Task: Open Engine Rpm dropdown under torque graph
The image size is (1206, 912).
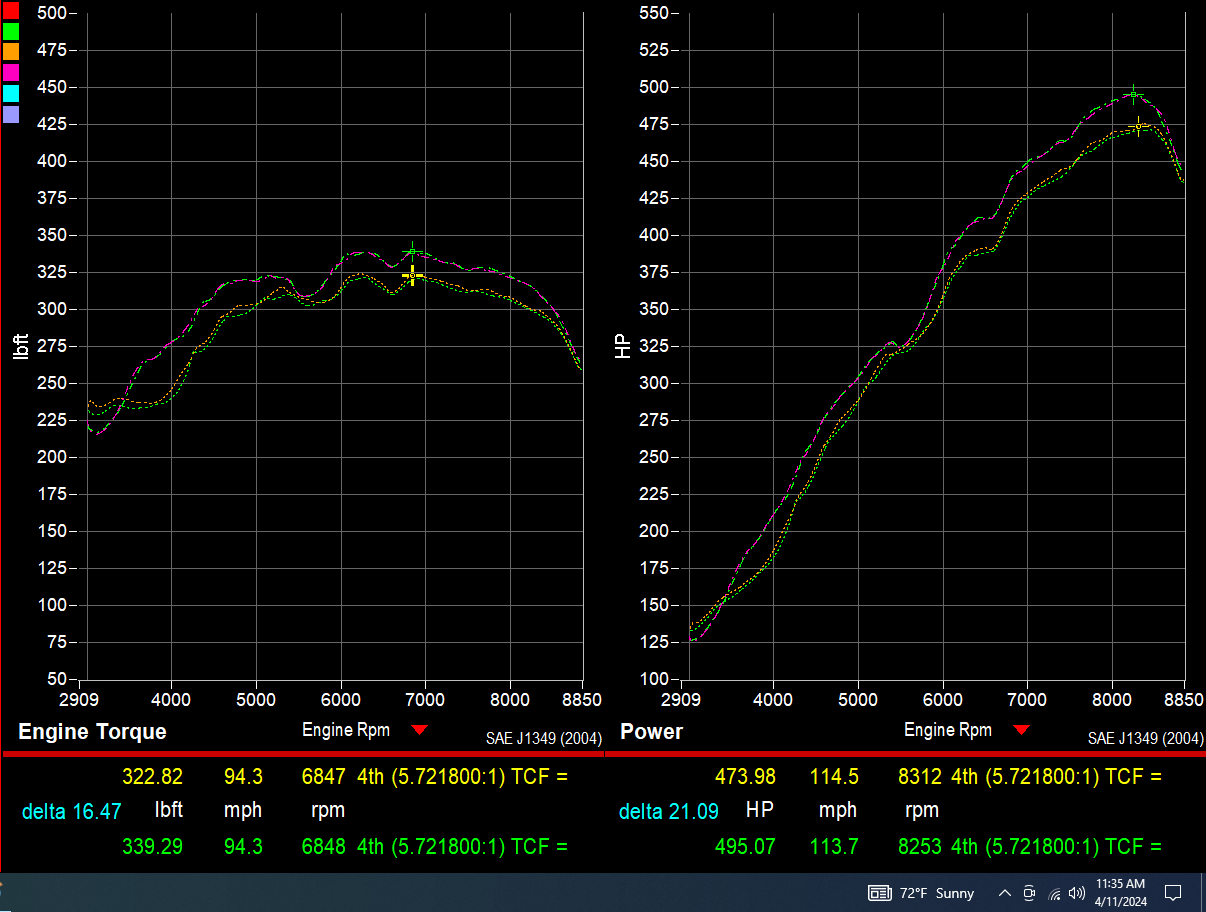Action: click(420, 730)
